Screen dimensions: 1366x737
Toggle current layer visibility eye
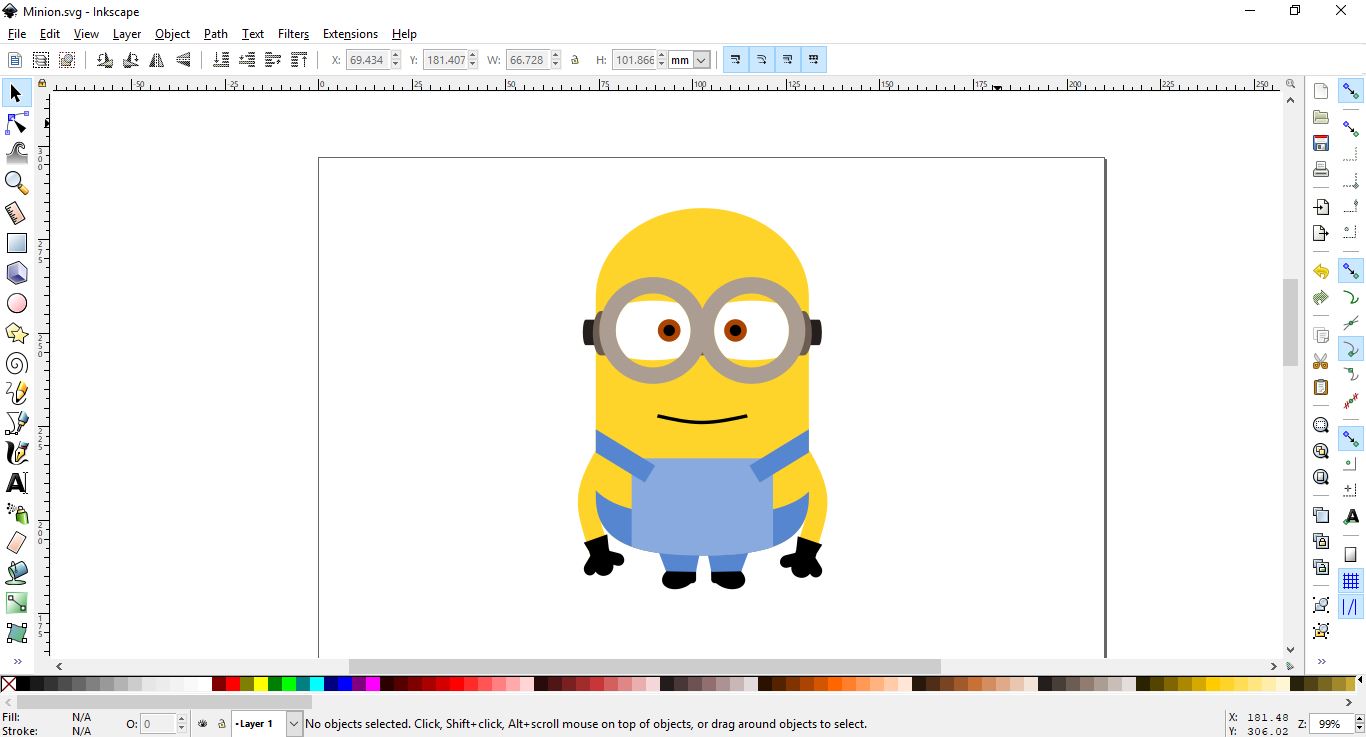203,724
